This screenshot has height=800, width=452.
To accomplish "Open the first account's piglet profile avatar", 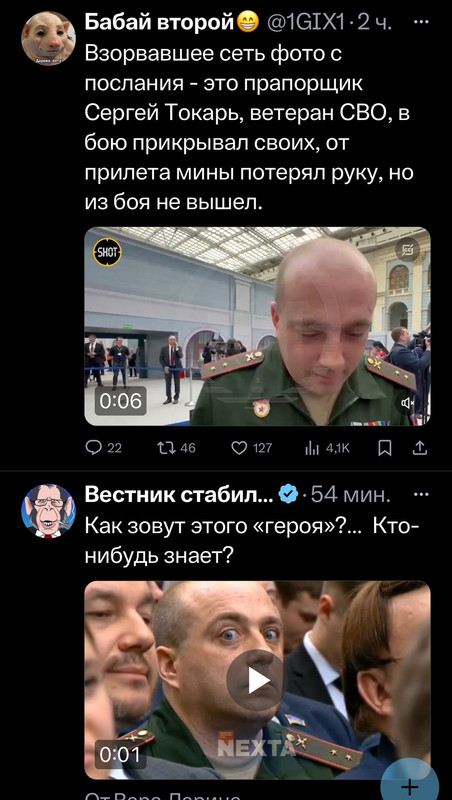I will (48, 38).
